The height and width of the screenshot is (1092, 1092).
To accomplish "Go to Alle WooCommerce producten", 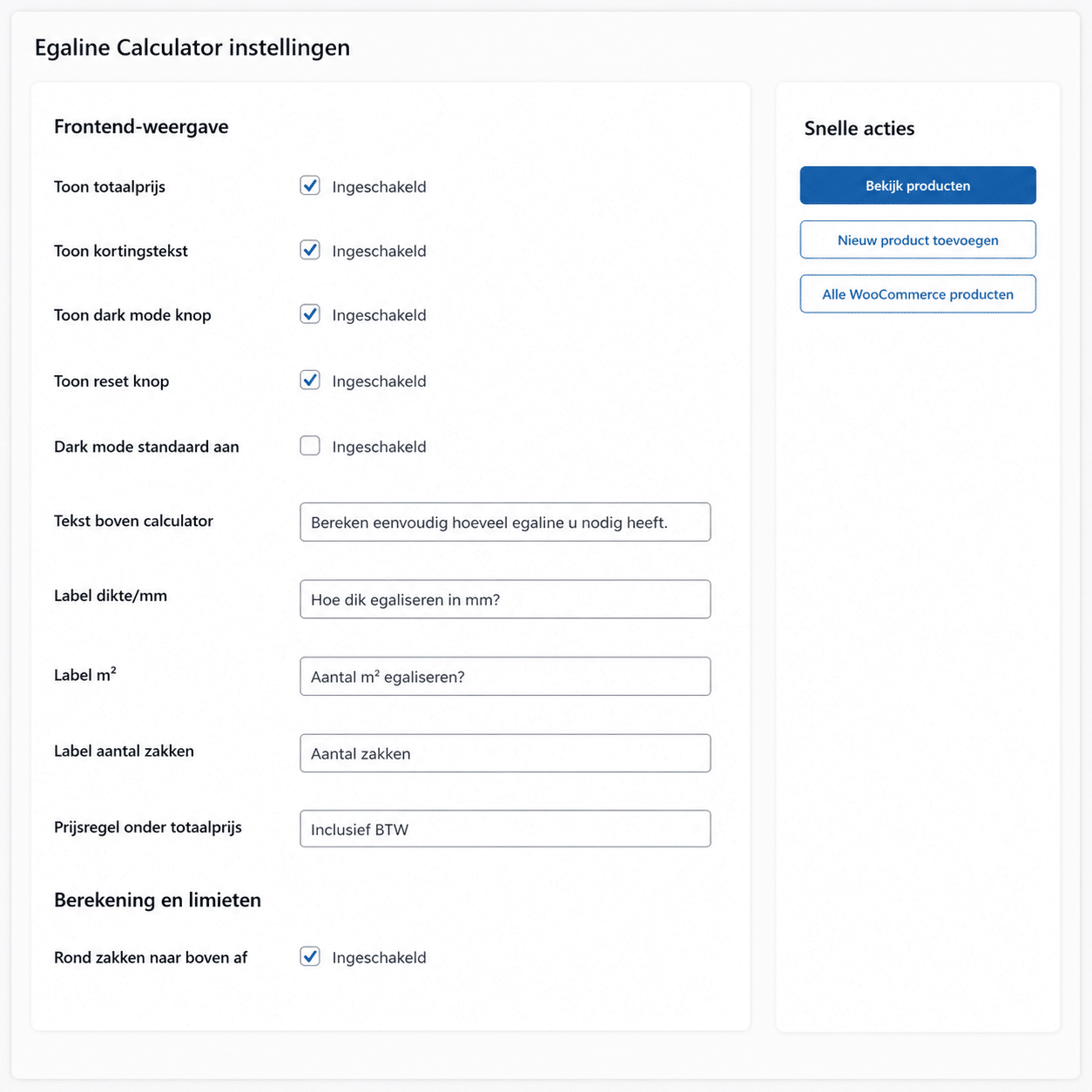I will [x=918, y=294].
